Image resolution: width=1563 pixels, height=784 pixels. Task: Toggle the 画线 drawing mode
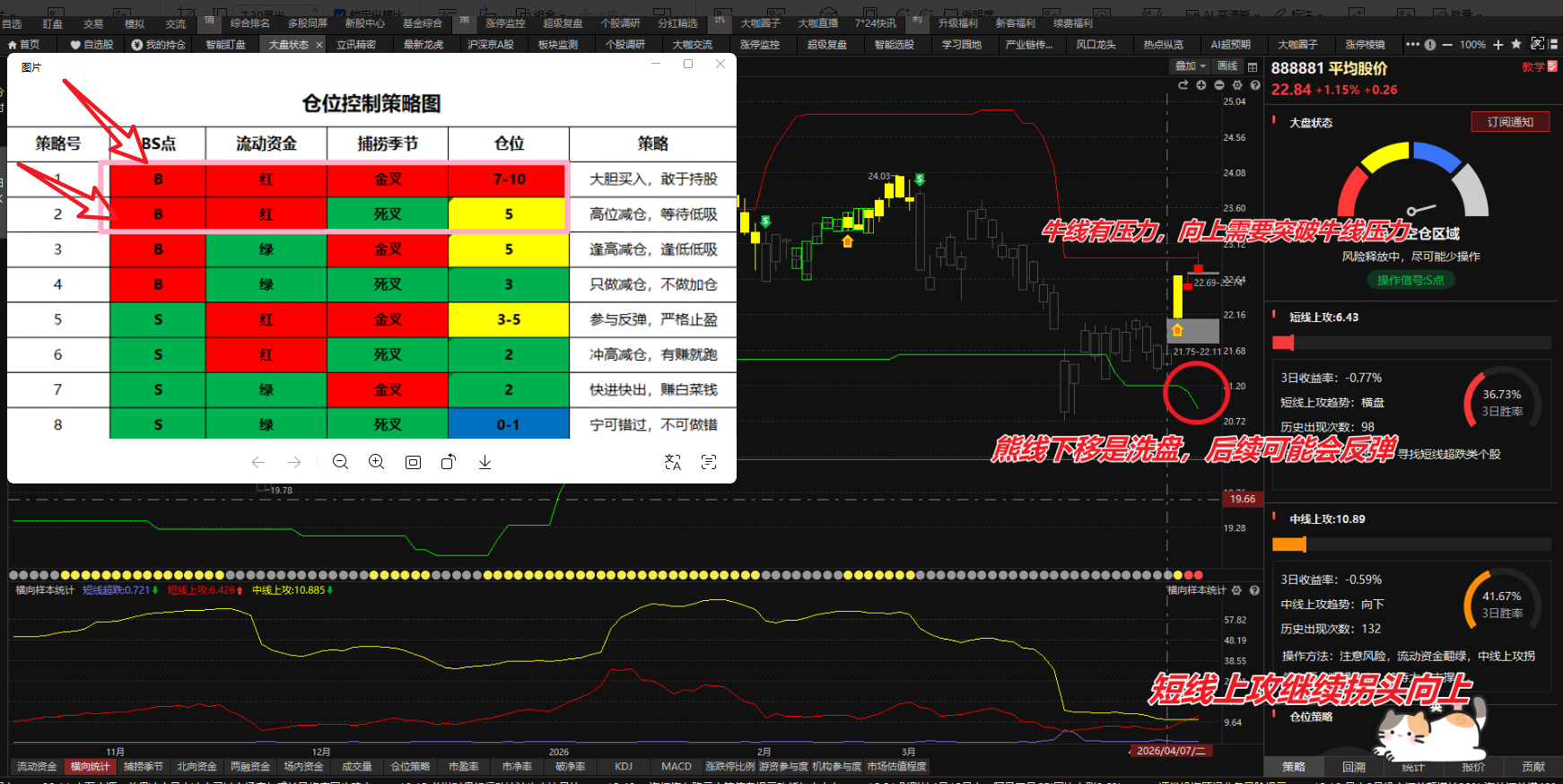[1227, 66]
